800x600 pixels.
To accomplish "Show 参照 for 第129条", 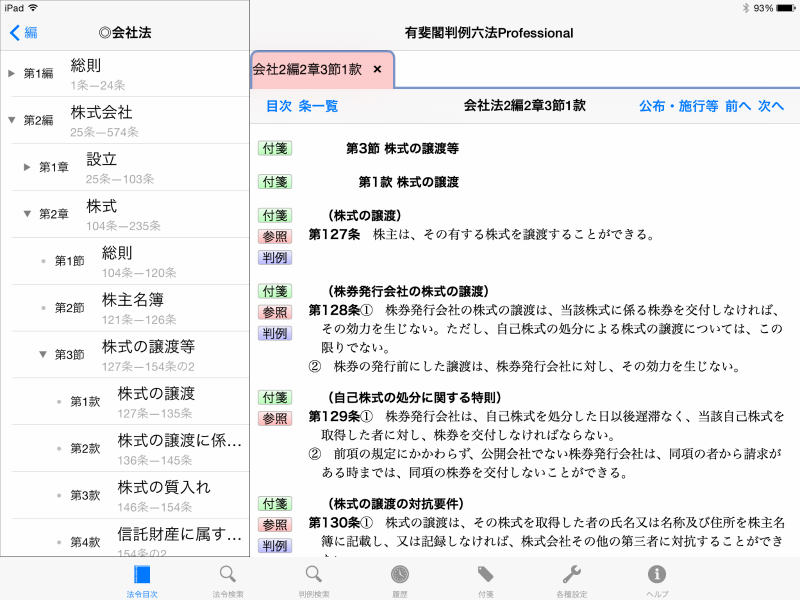I will tap(275, 419).
